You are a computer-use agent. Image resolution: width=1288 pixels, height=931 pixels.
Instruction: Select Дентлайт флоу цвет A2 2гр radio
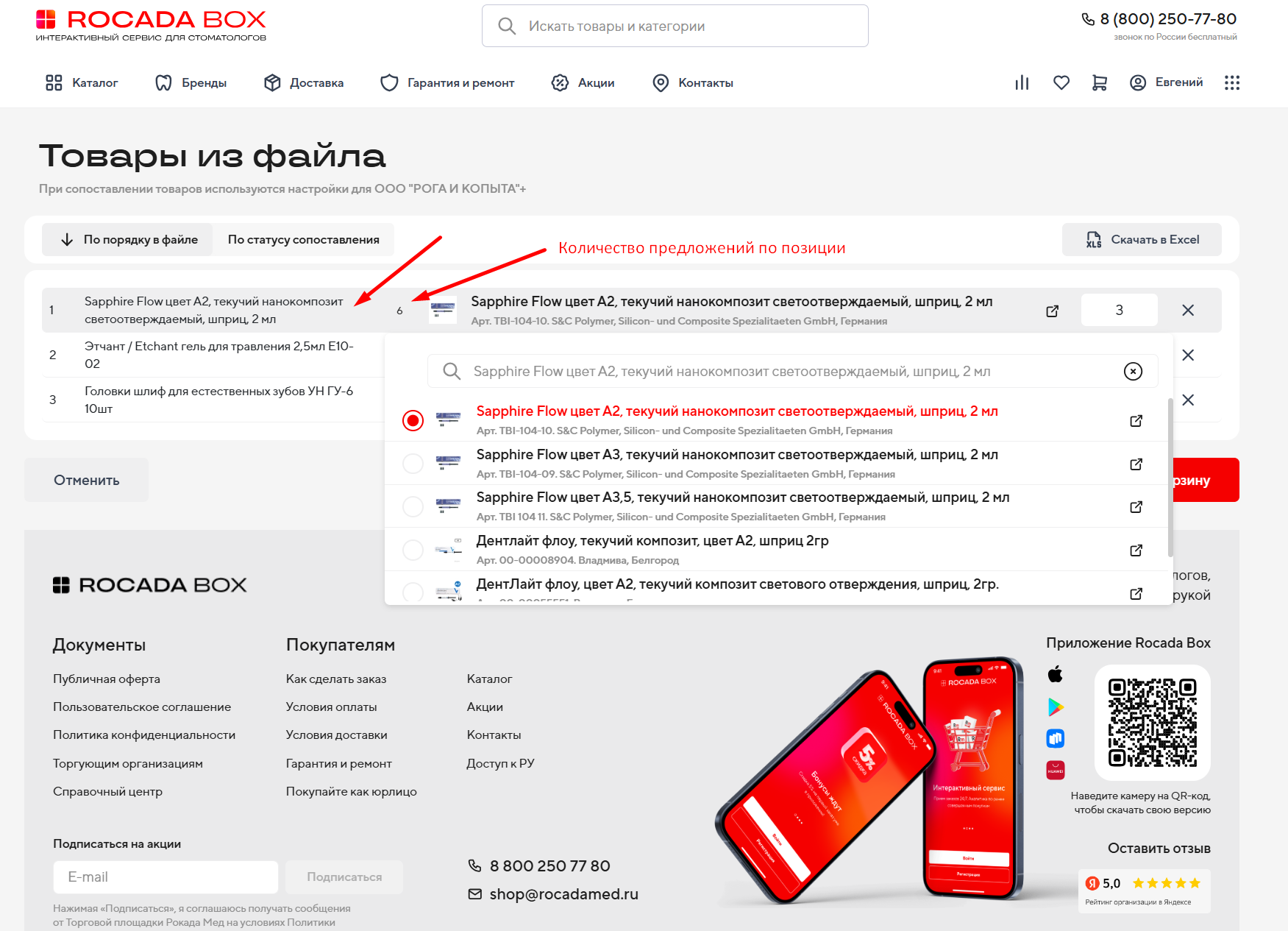pos(413,550)
